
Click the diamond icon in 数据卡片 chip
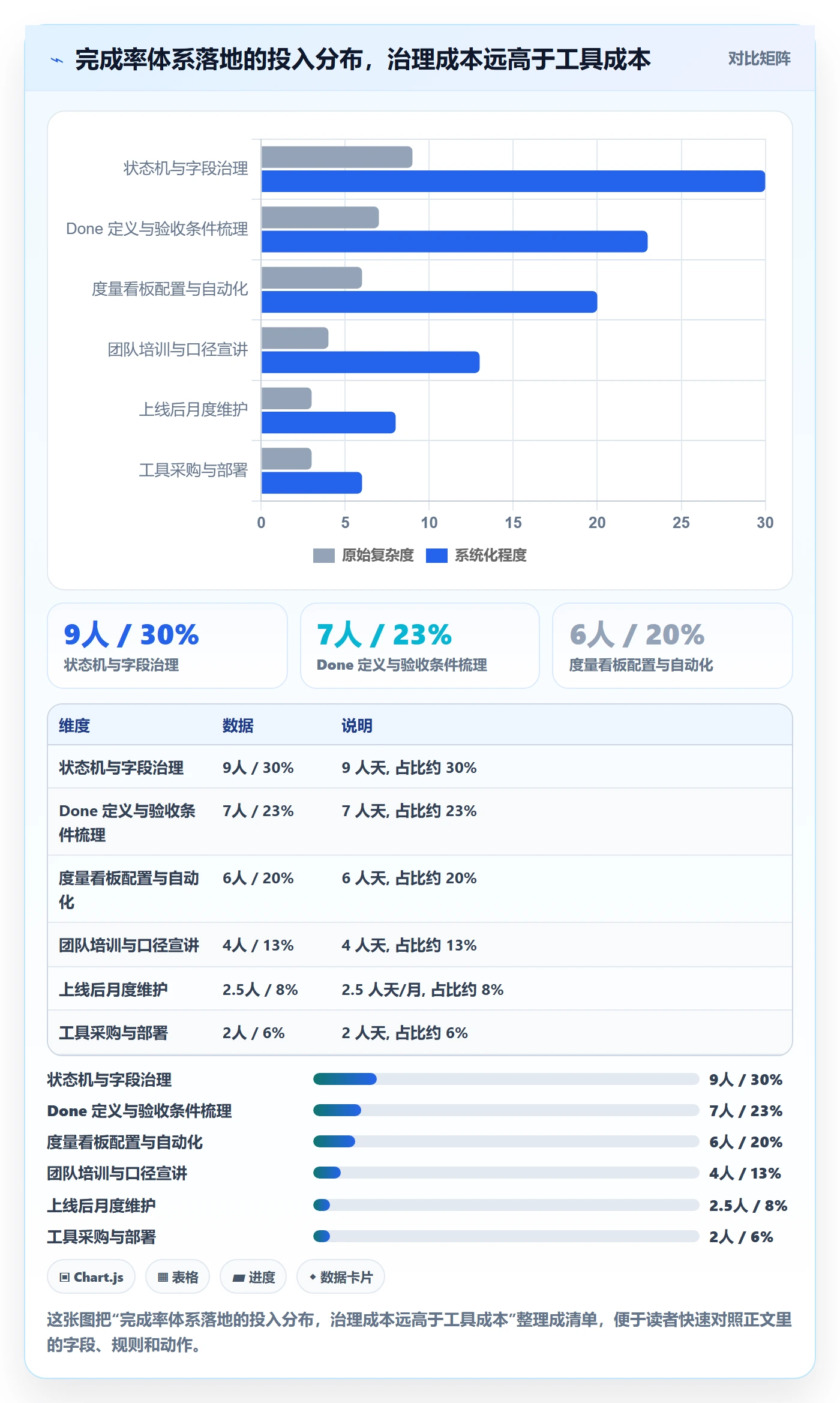(x=313, y=1277)
